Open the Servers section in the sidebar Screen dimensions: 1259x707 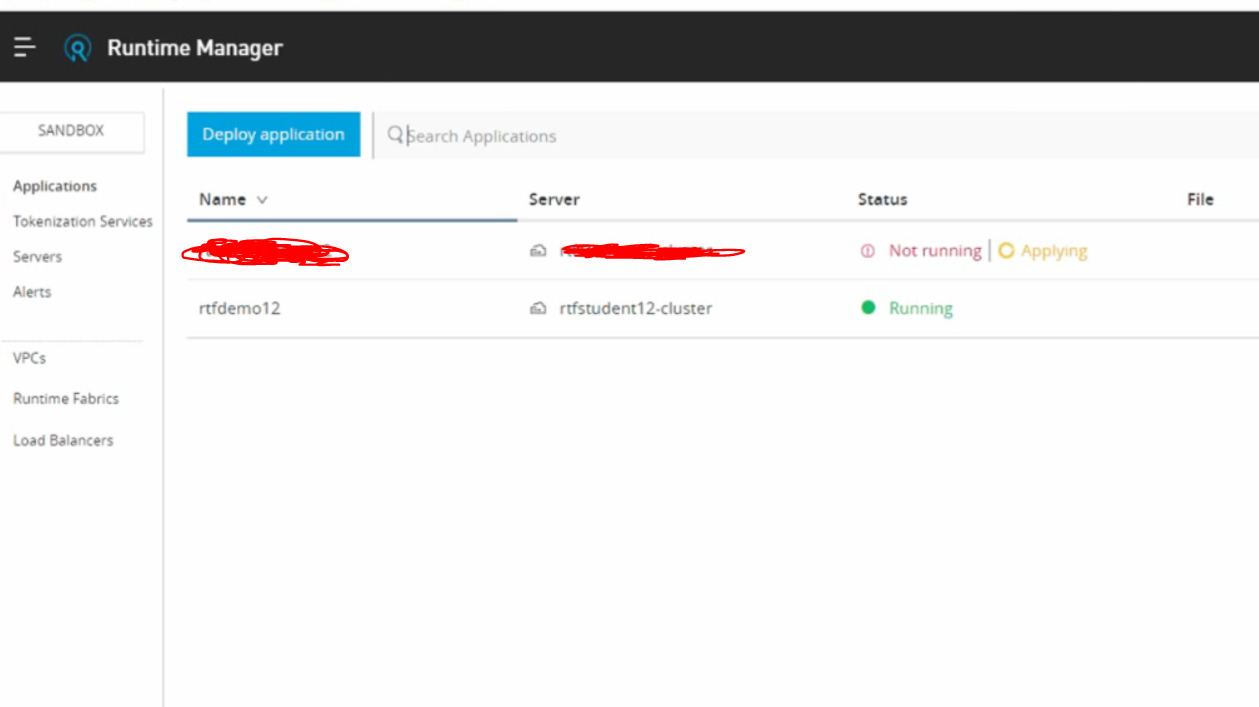point(37,256)
